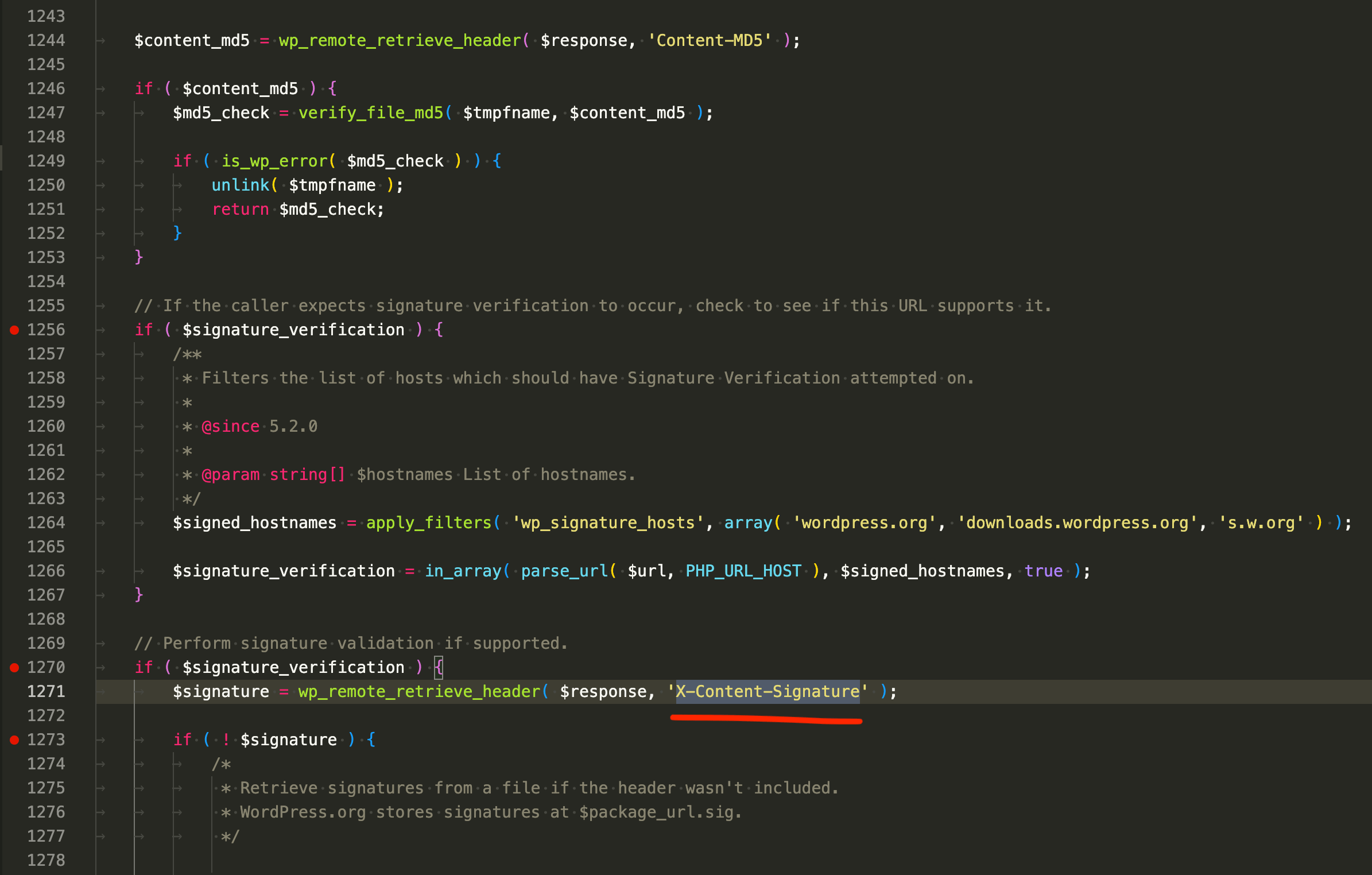Click $hostnames in the @param docblock line
Screen dimensions: 1372x875
pyautogui.click(x=405, y=474)
